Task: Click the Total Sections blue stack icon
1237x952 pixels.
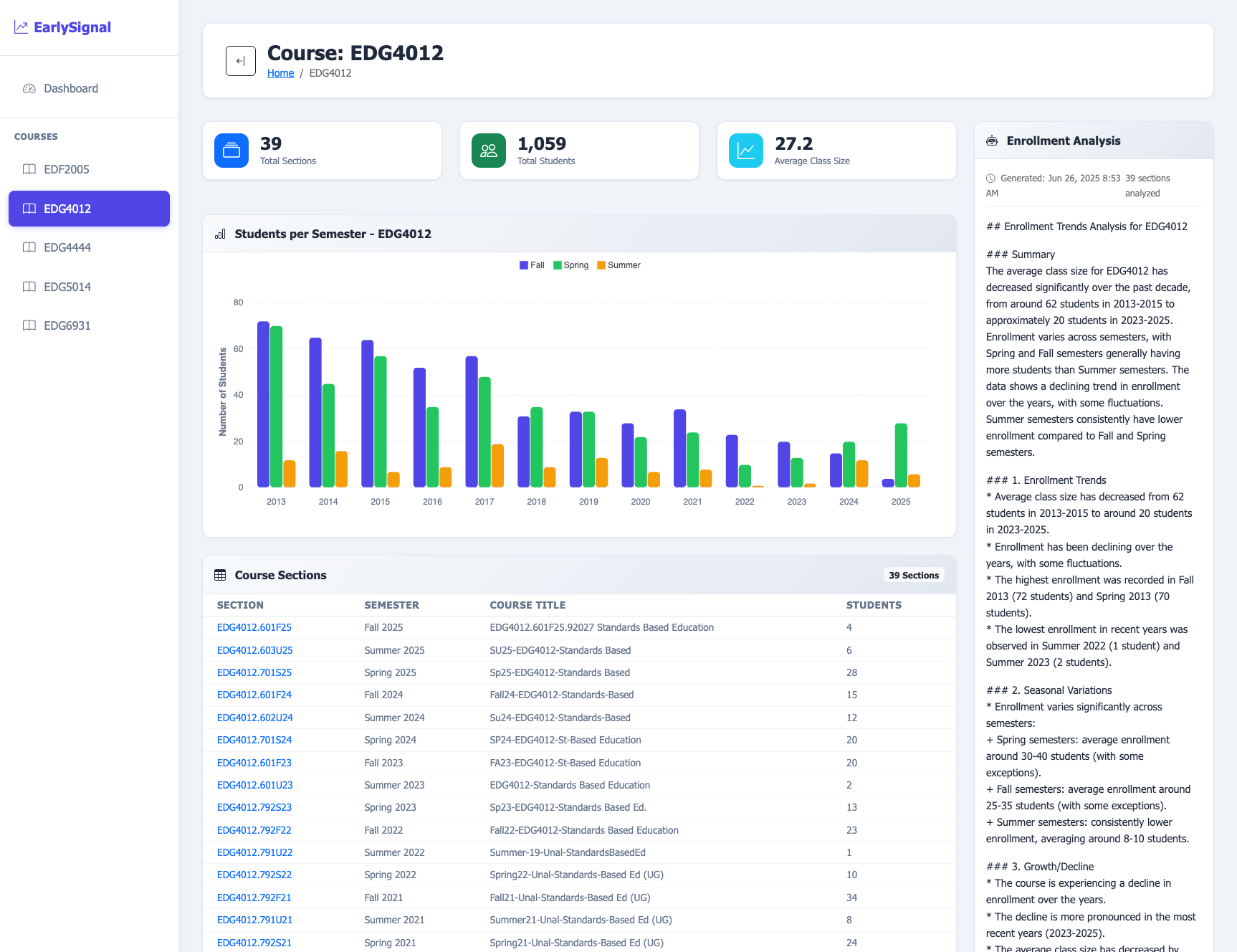Action: point(231,151)
